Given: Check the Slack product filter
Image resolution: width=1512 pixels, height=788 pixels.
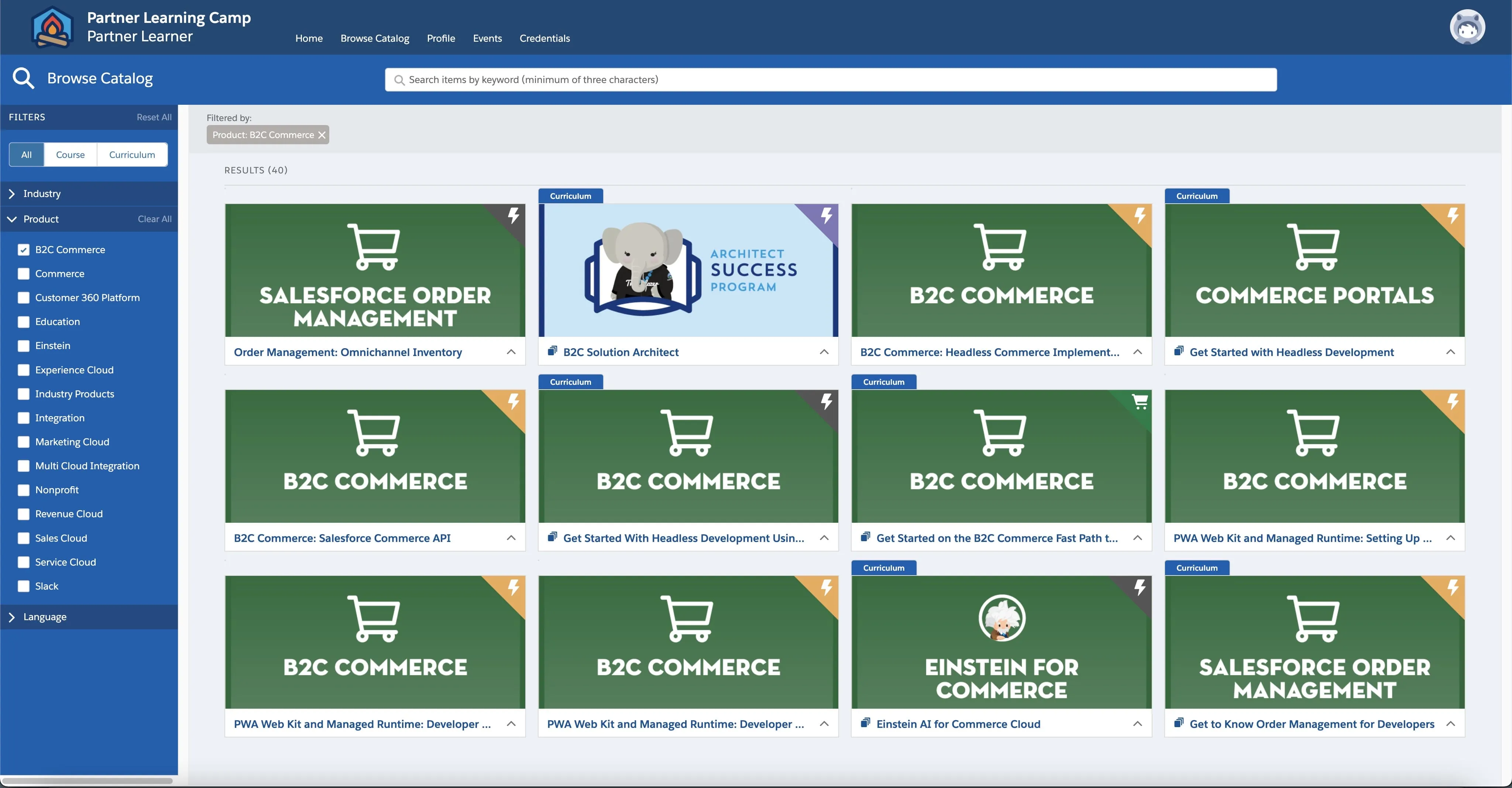Looking at the screenshot, I should tap(24, 586).
